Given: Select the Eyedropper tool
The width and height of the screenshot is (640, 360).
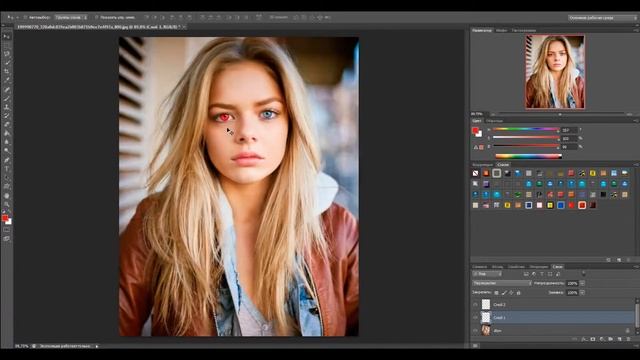Looking at the screenshot, I should (7, 80).
